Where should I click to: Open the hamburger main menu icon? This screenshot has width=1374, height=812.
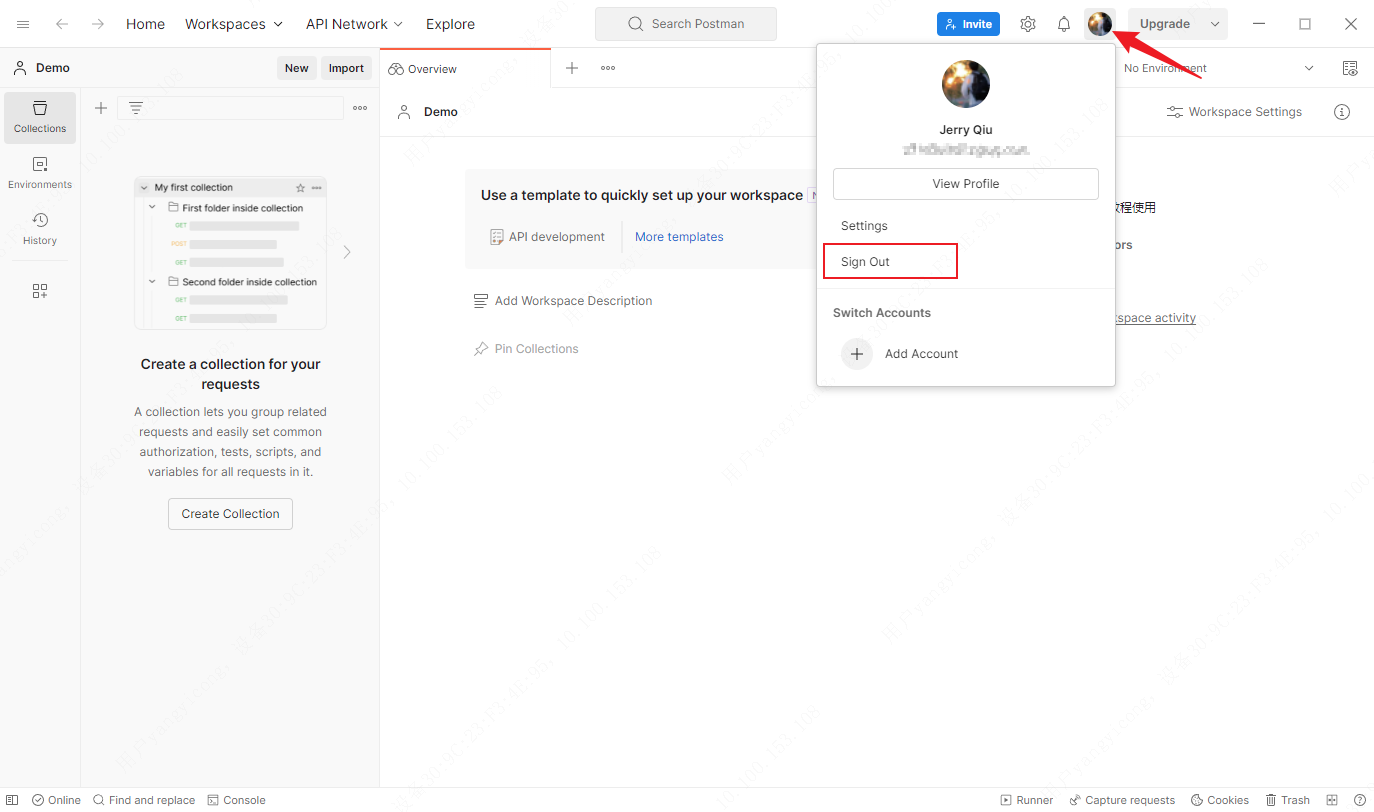[23, 24]
